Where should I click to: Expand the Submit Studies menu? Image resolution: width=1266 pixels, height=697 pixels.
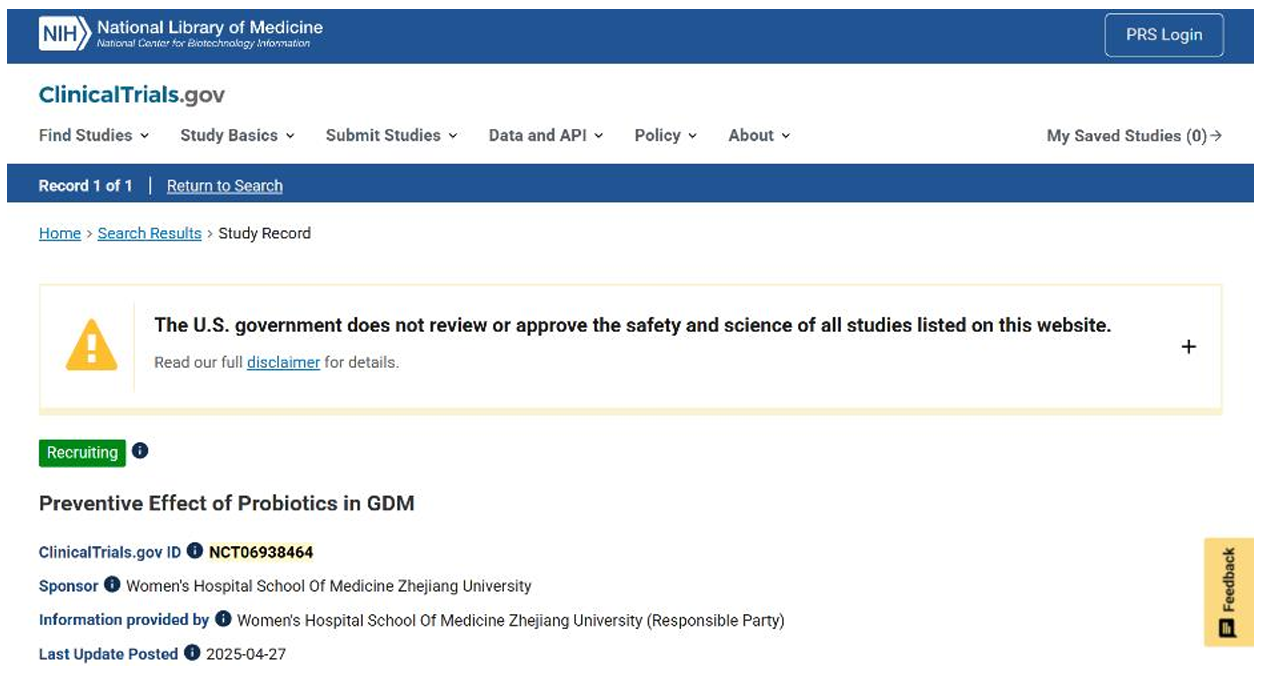point(391,135)
